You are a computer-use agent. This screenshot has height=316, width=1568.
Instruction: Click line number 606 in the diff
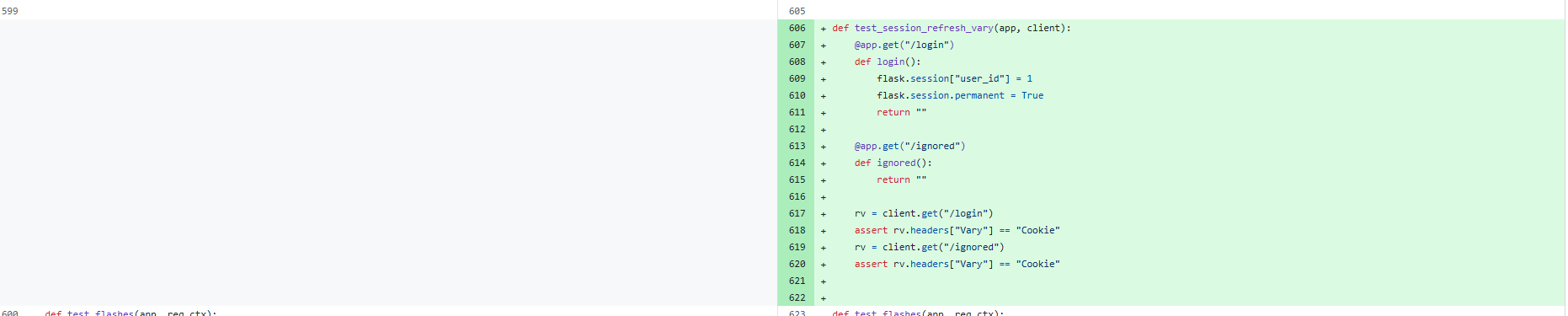pos(797,28)
